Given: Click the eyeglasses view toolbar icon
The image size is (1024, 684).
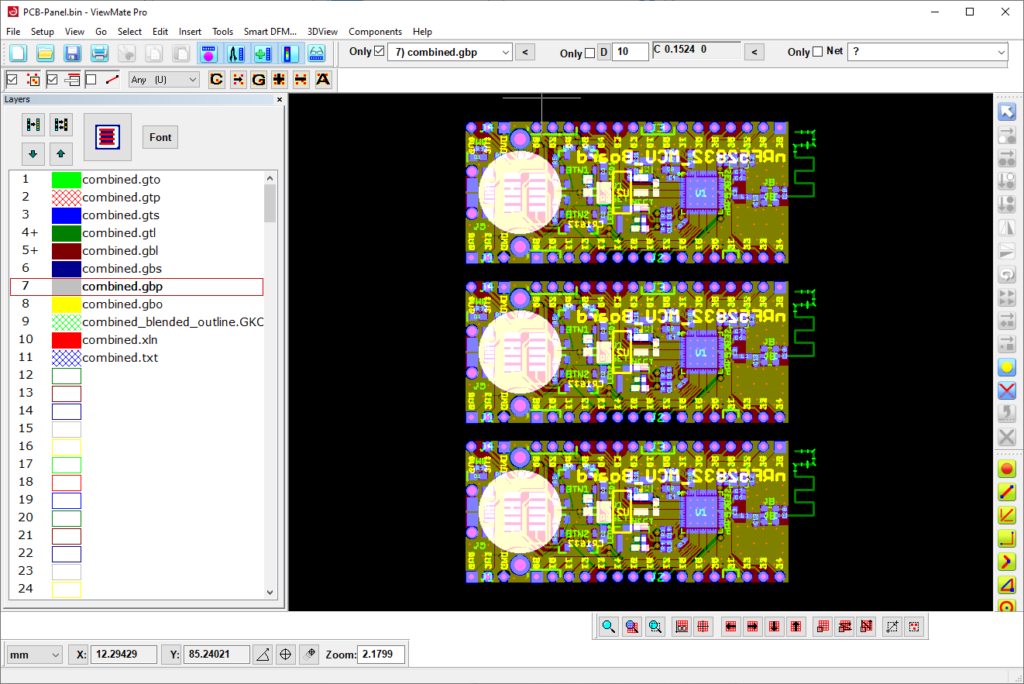Looking at the screenshot, I should pyautogui.click(x=316, y=54).
